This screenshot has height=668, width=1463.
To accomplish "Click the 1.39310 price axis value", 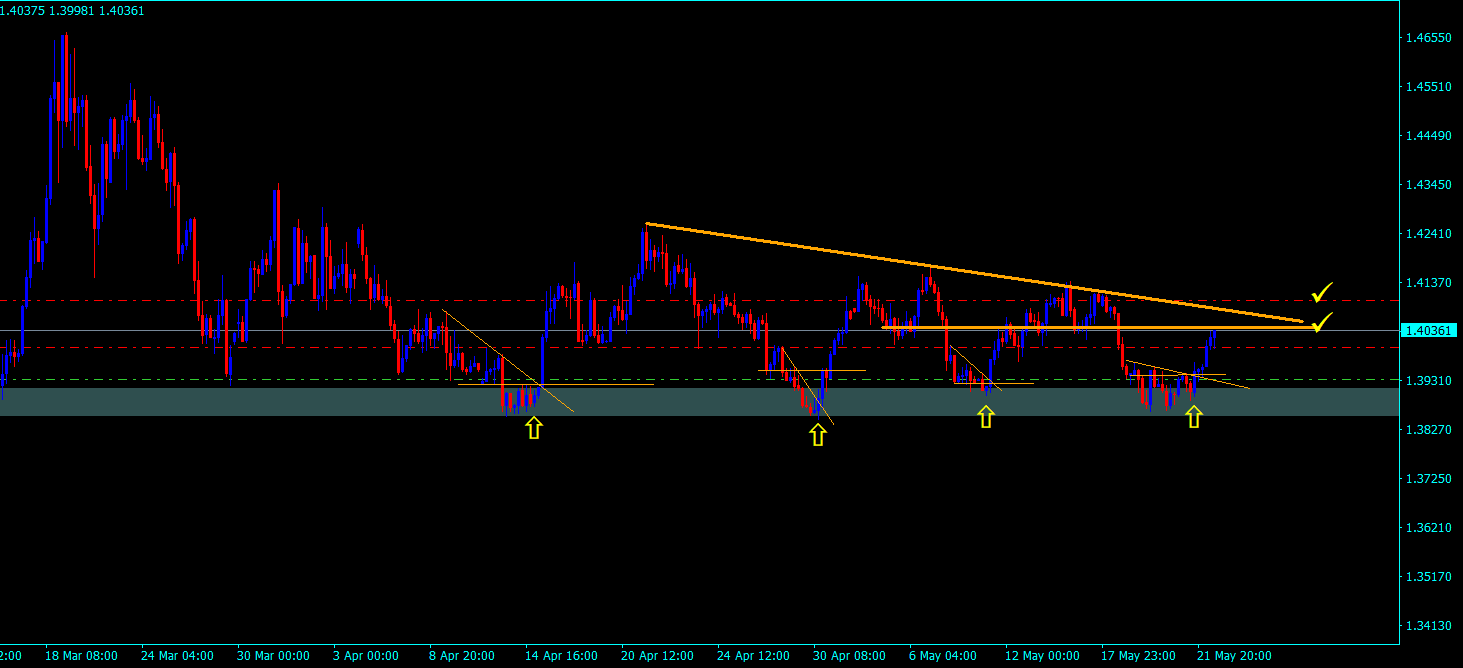I will pos(1428,381).
